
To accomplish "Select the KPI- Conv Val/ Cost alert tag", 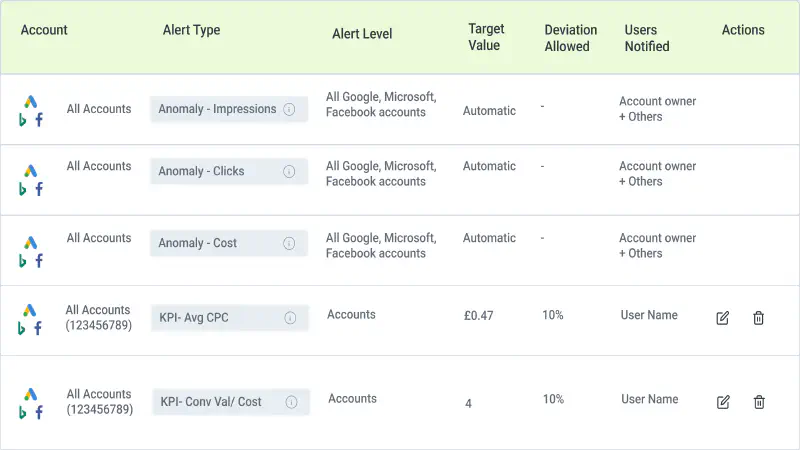I will coord(231,402).
